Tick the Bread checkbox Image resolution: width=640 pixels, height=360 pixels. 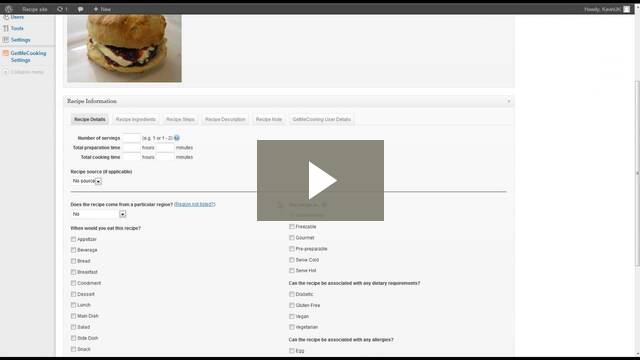coord(73,261)
